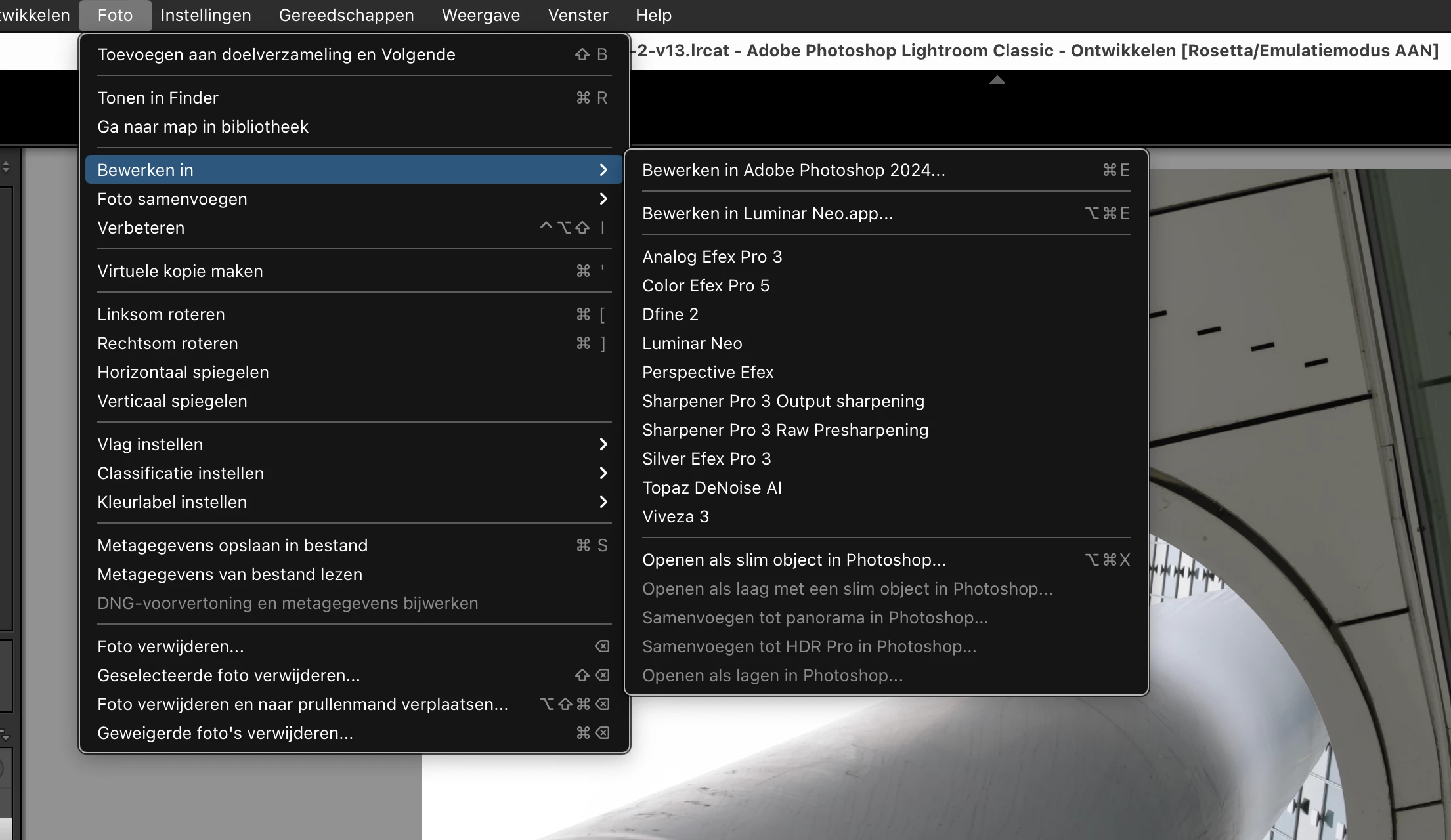Open Bewerken in Adobe Photoshop 2024
The image size is (1451, 840).
[793, 170]
